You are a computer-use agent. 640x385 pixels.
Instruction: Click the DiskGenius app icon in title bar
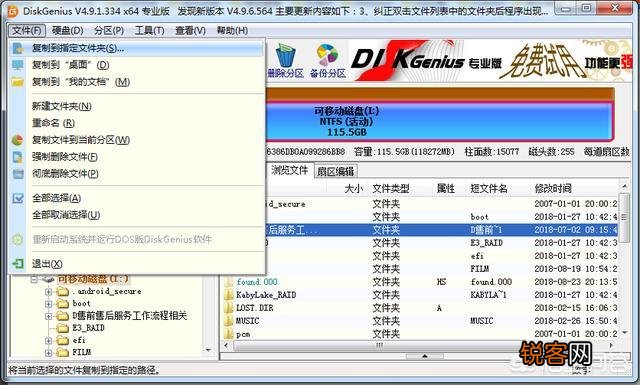(13, 11)
